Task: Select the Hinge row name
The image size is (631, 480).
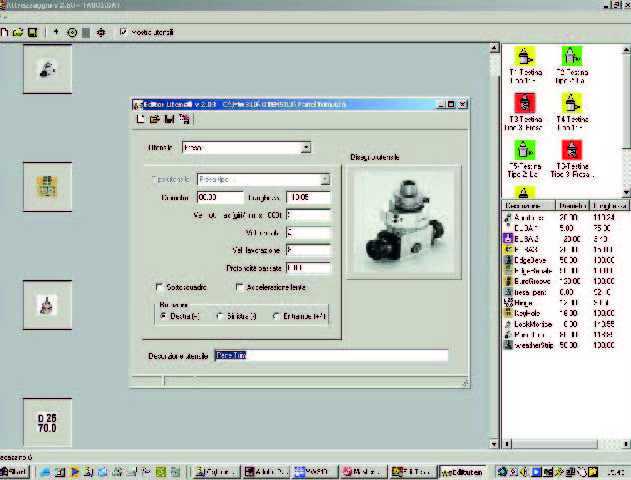Action: [x=524, y=302]
